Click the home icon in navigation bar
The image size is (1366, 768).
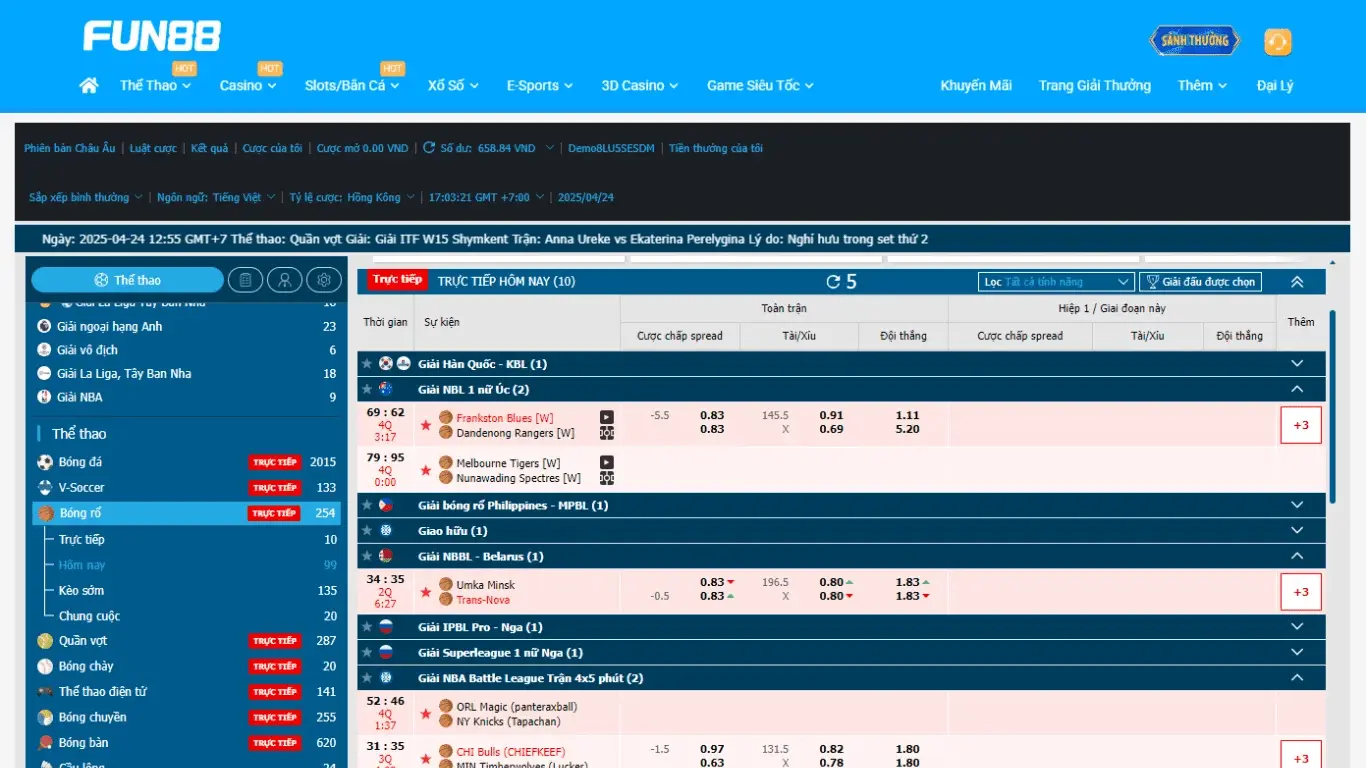(x=89, y=86)
